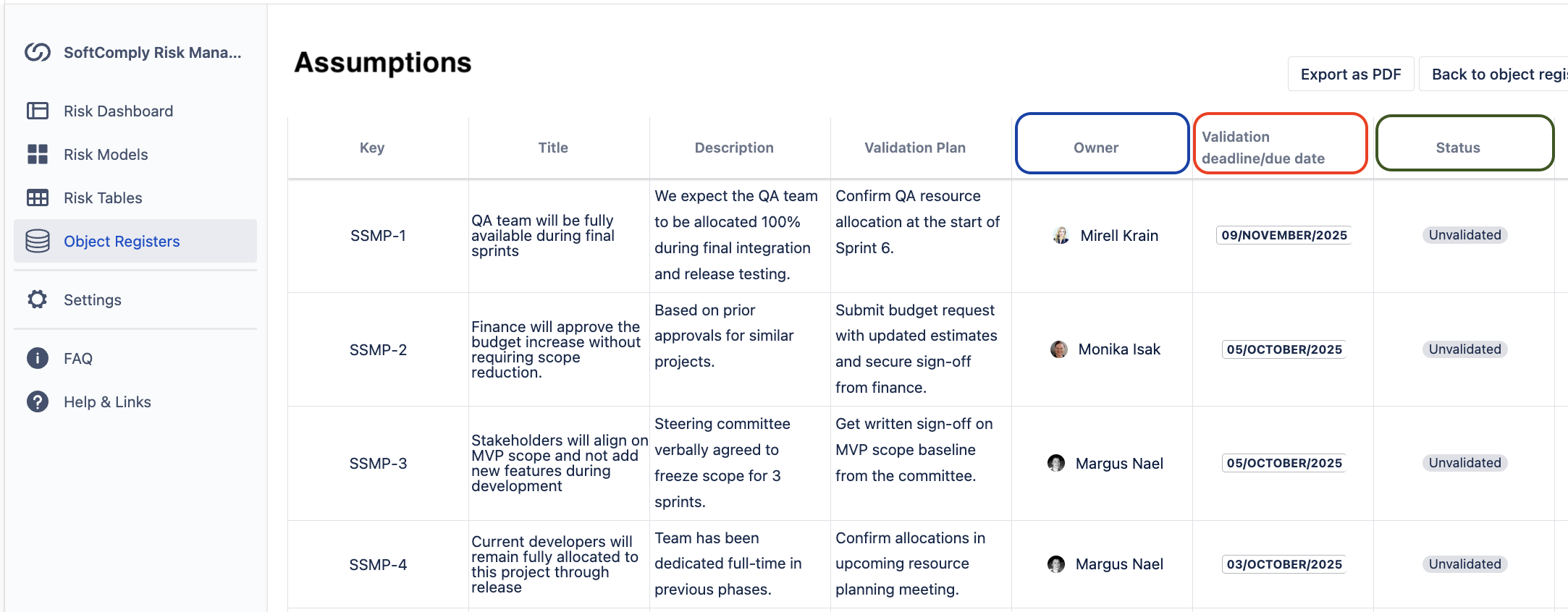This screenshot has width=1568, height=612.
Task: Open the 09/NOVEMBER/2025 date for SSMP-1
Action: [1284, 235]
